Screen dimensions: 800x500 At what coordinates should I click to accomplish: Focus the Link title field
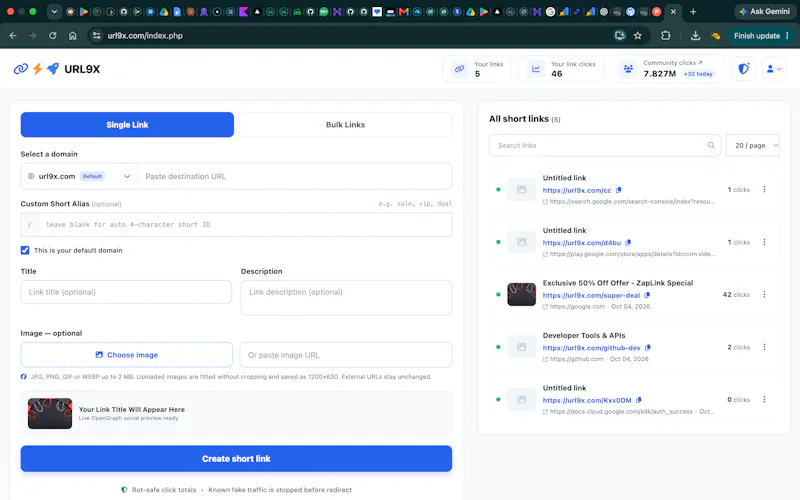coord(126,292)
